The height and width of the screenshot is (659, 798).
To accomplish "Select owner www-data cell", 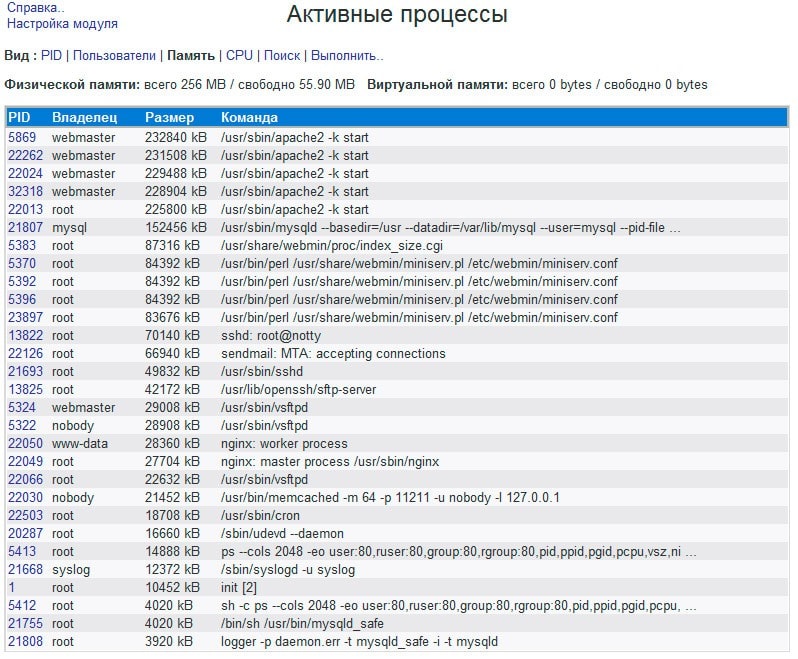I will (80, 443).
